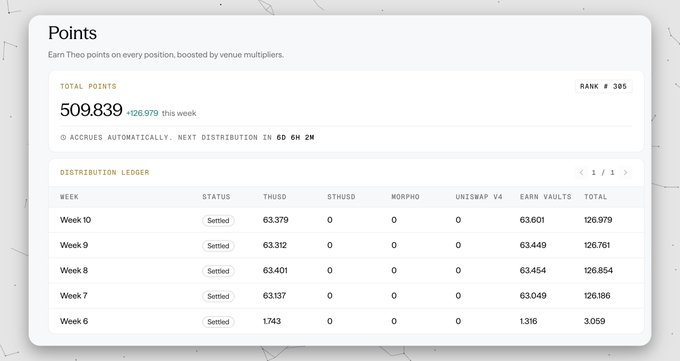The height and width of the screenshot is (361, 680).
Task: Select the Week 8 row label
Action: pos(74,270)
